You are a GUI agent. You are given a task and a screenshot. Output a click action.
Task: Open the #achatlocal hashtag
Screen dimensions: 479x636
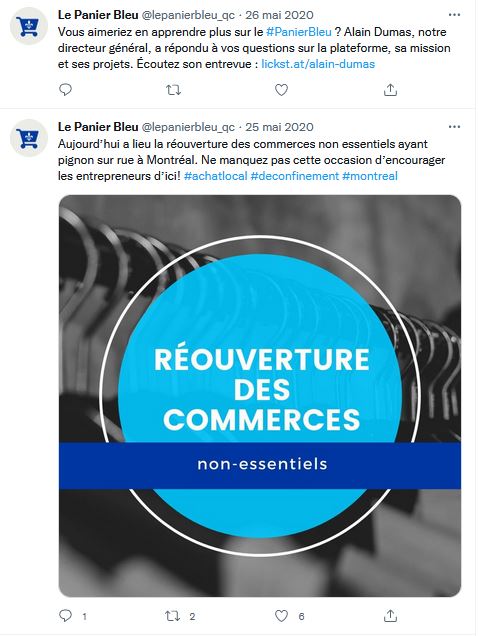[215, 176]
